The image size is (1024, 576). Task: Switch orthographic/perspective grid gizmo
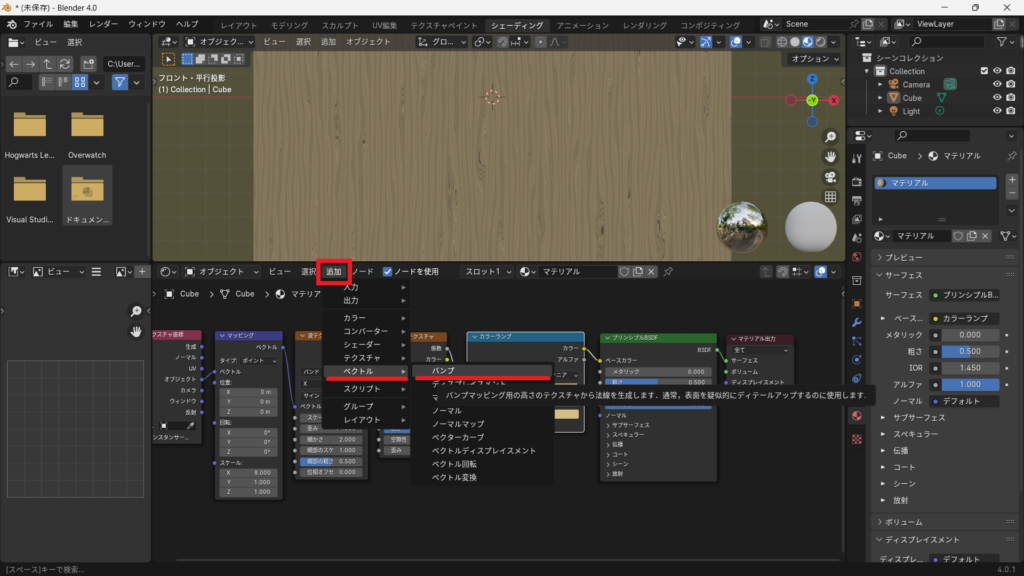[x=830, y=197]
